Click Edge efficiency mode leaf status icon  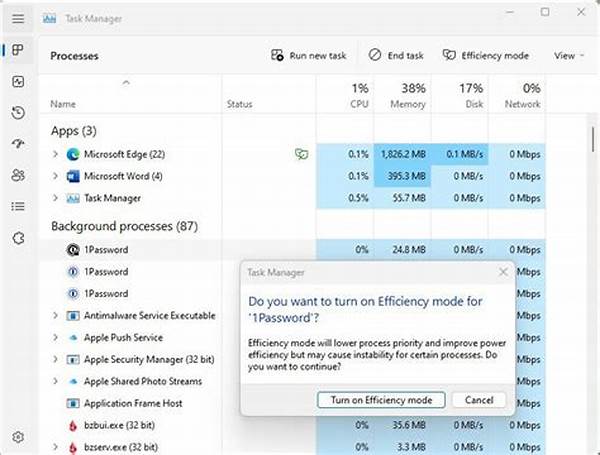302,154
